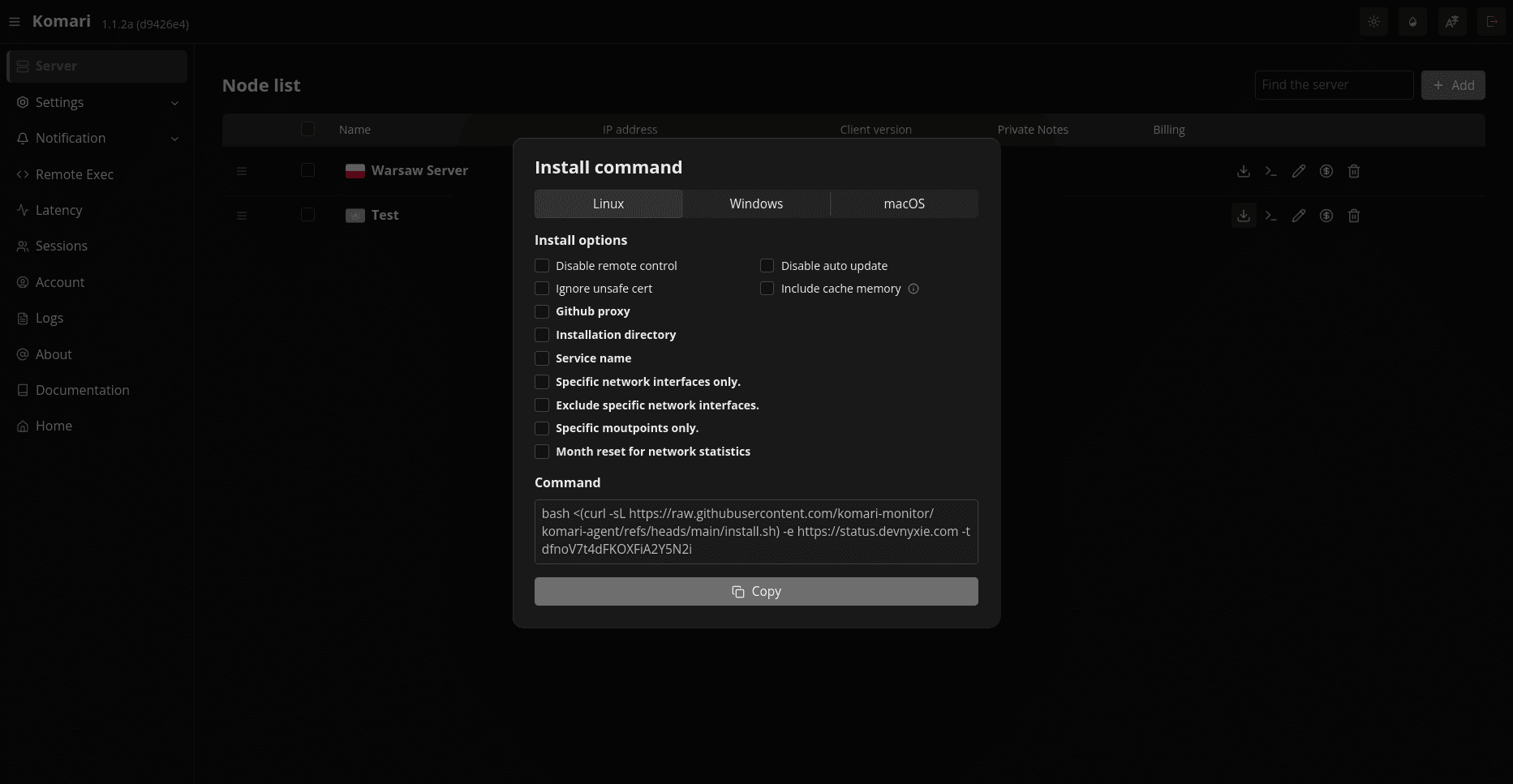The height and width of the screenshot is (784, 1513).
Task: Check the Github proxy option
Action: pyautogui.click(x=542, y=312)
